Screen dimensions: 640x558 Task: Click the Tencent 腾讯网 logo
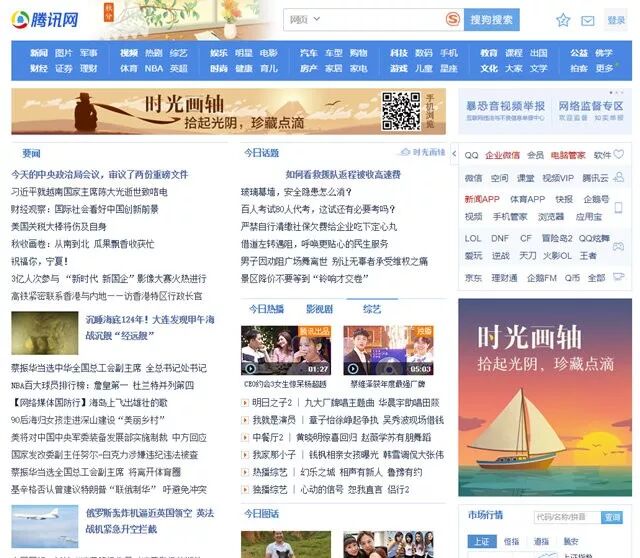45,19
